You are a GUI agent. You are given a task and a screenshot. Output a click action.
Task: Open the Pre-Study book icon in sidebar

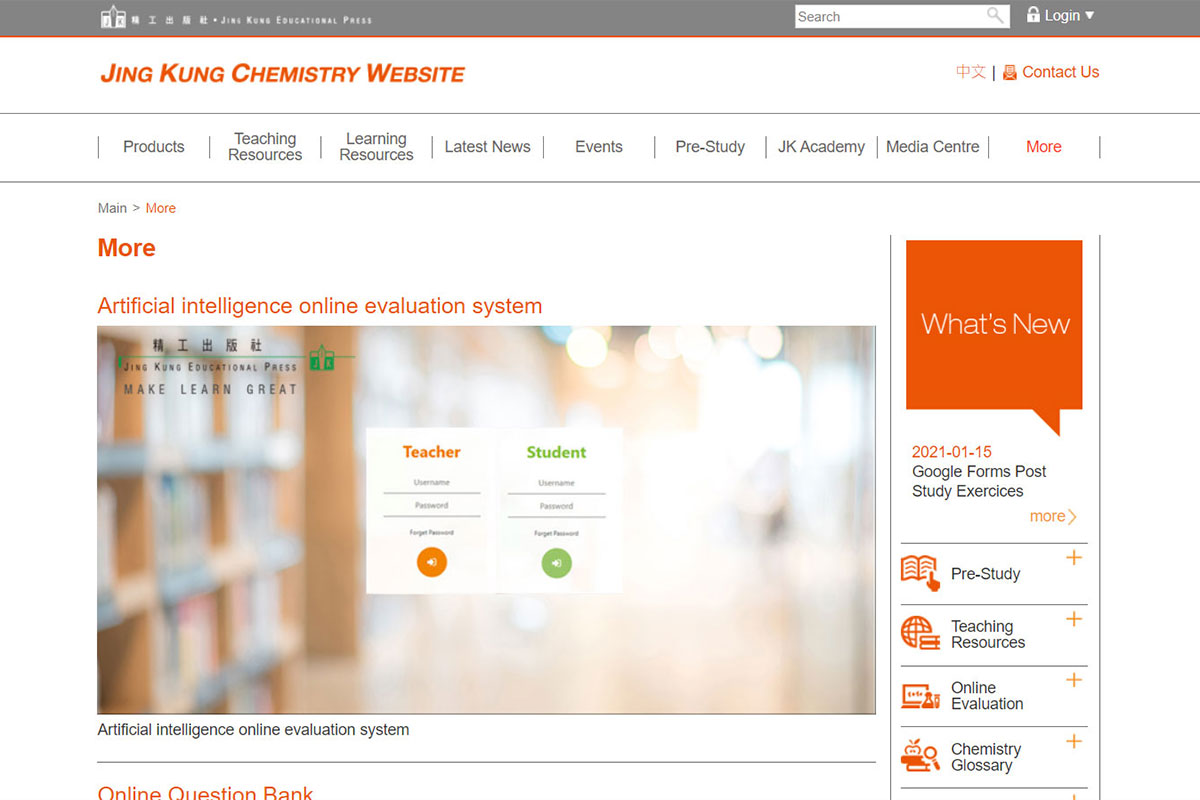(921, 573)
